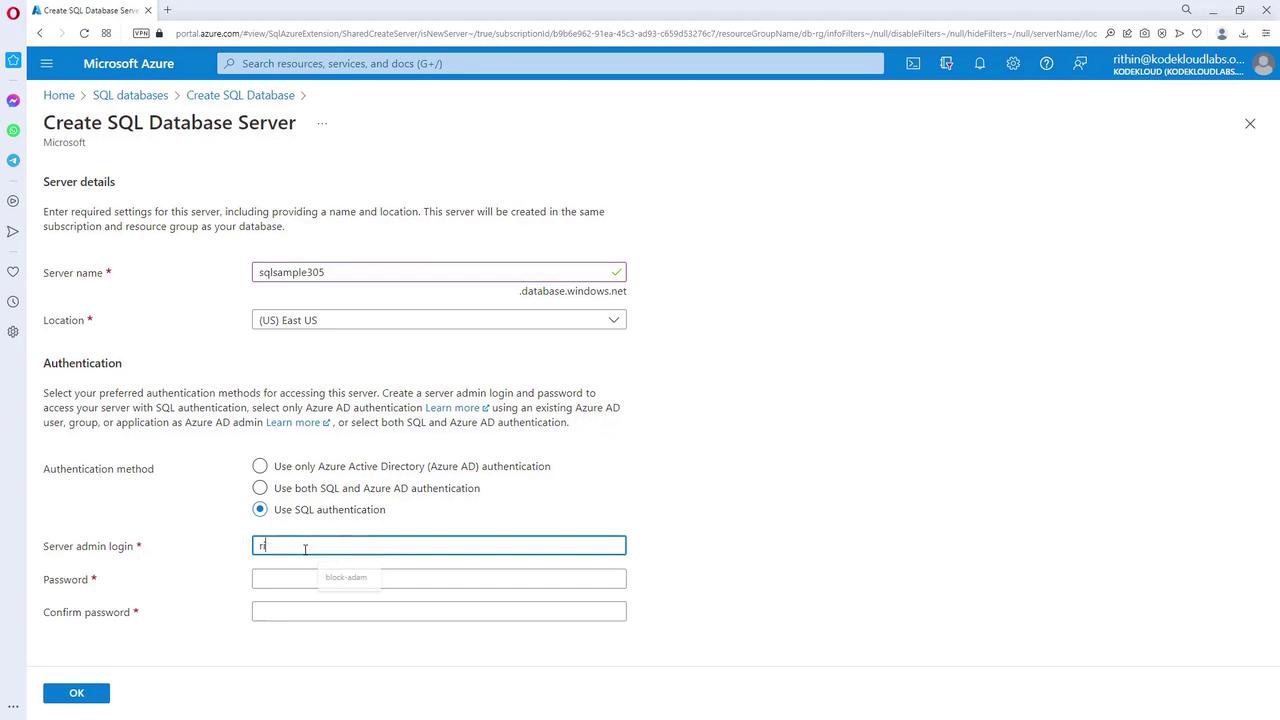The width and height of the screenshot is (1280, 720).
Task: Open the Azure help question mark
Action: point(1046,63)
